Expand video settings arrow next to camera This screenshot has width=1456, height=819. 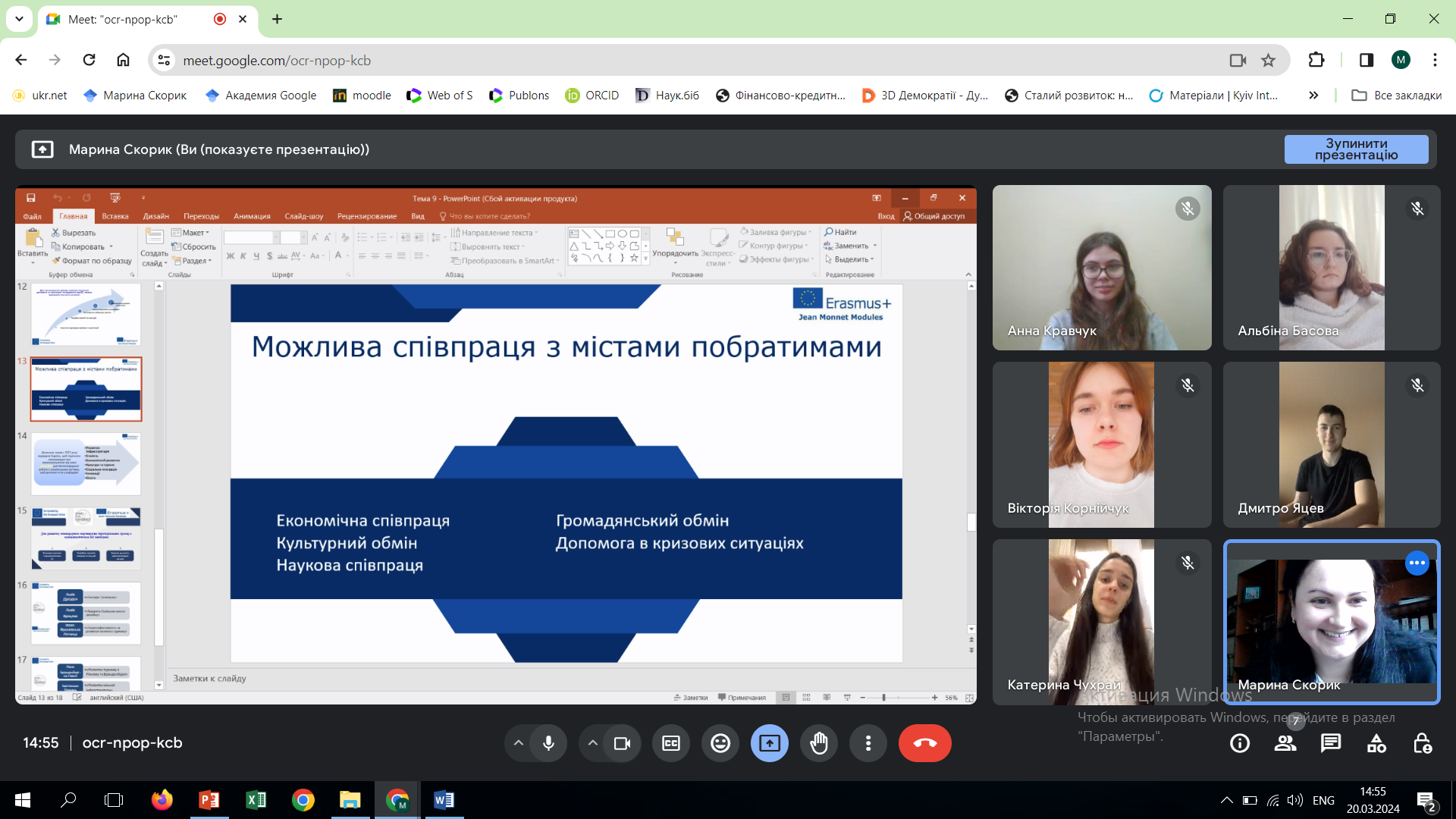tap(593, 743)
